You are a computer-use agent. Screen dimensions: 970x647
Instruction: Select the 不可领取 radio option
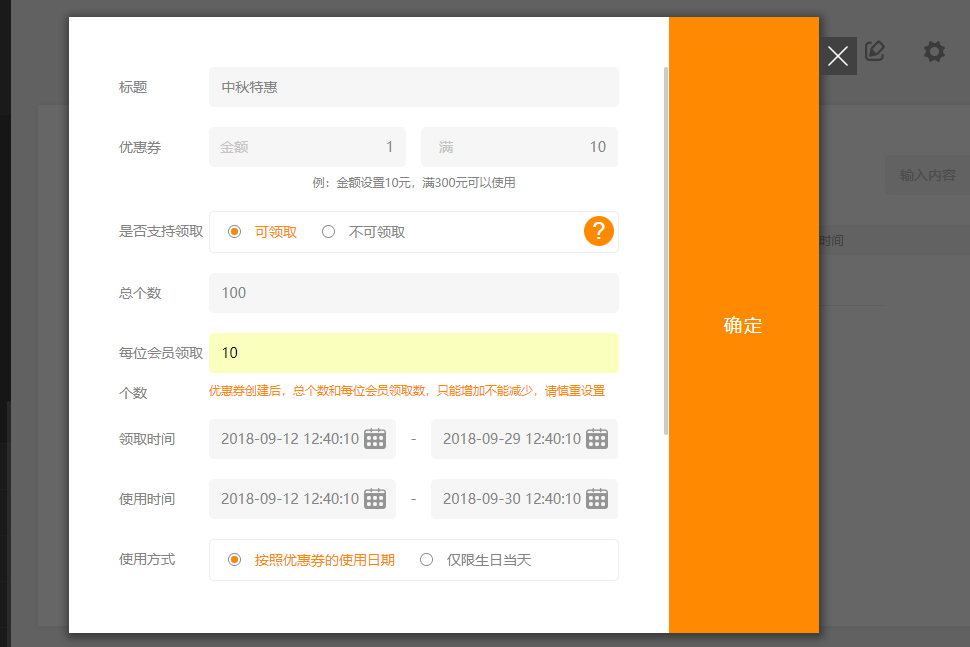[x=329, y=232]
